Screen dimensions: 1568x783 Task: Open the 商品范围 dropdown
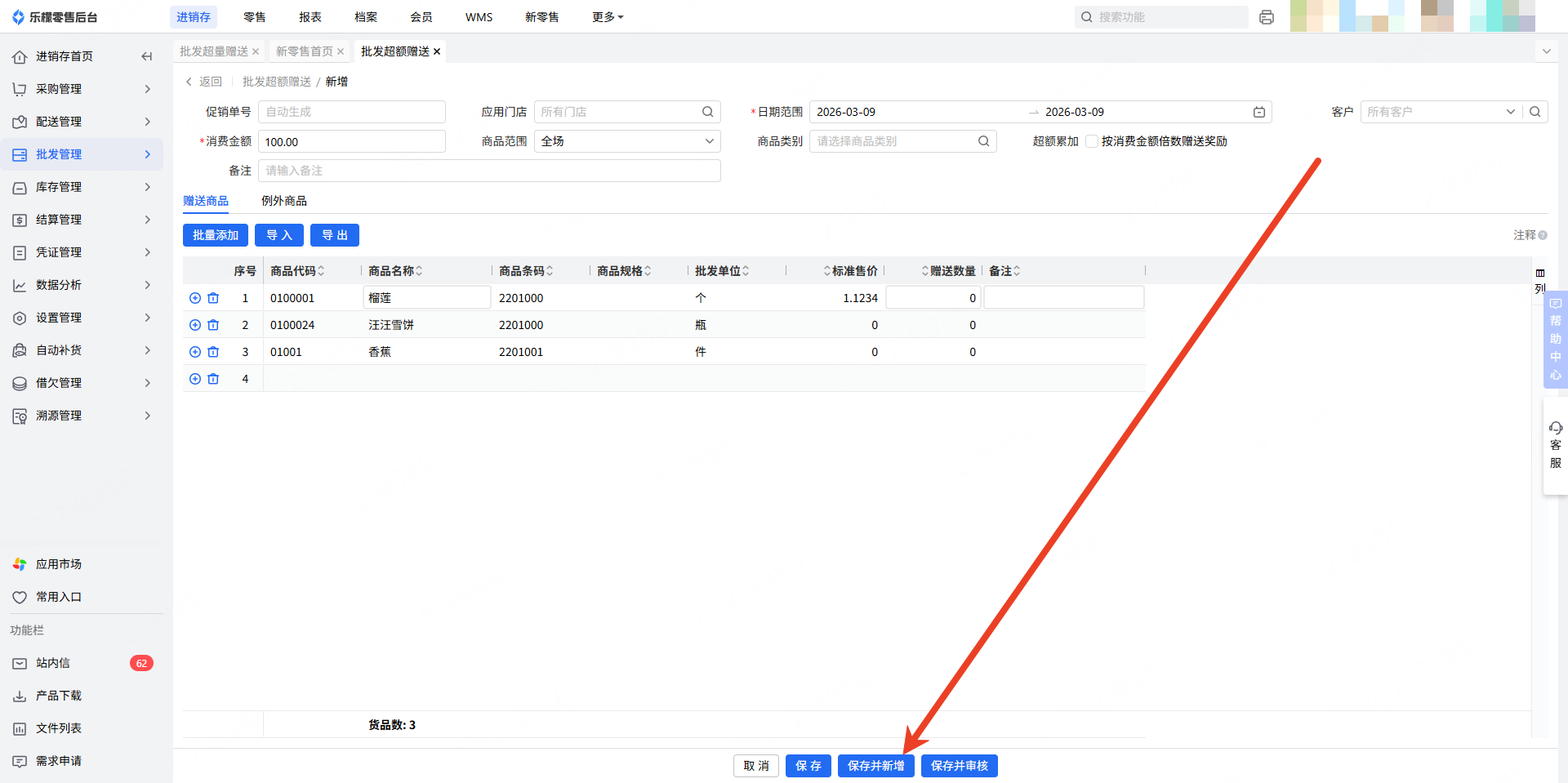tap(627, 141)
